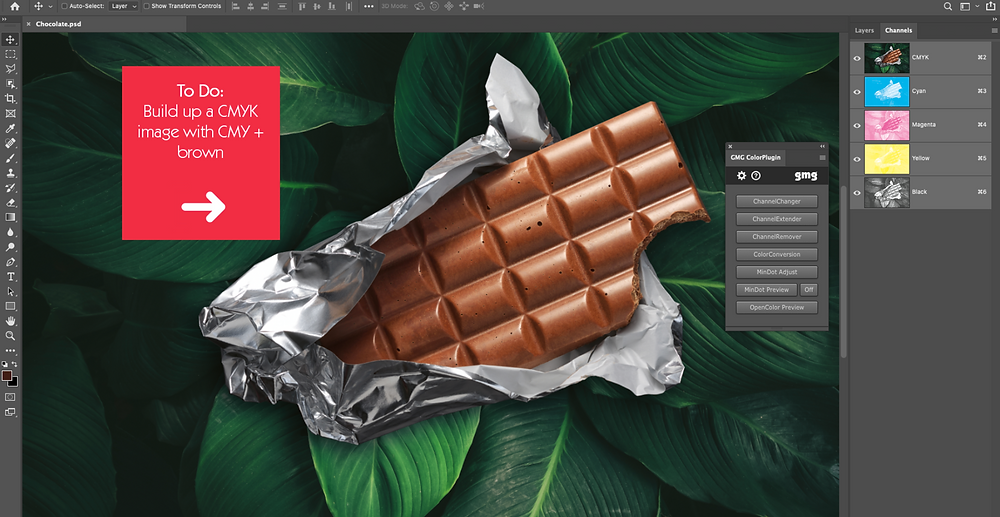Close the Chocolate.psd document tab

click(28, 24)
